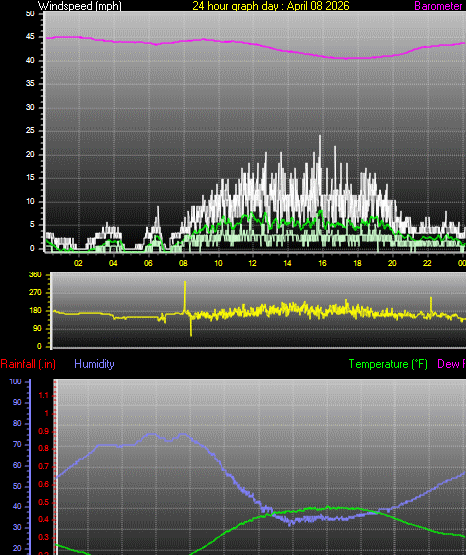
Task: Click the '270' value on wind direction axis
Action: [35, 292]
